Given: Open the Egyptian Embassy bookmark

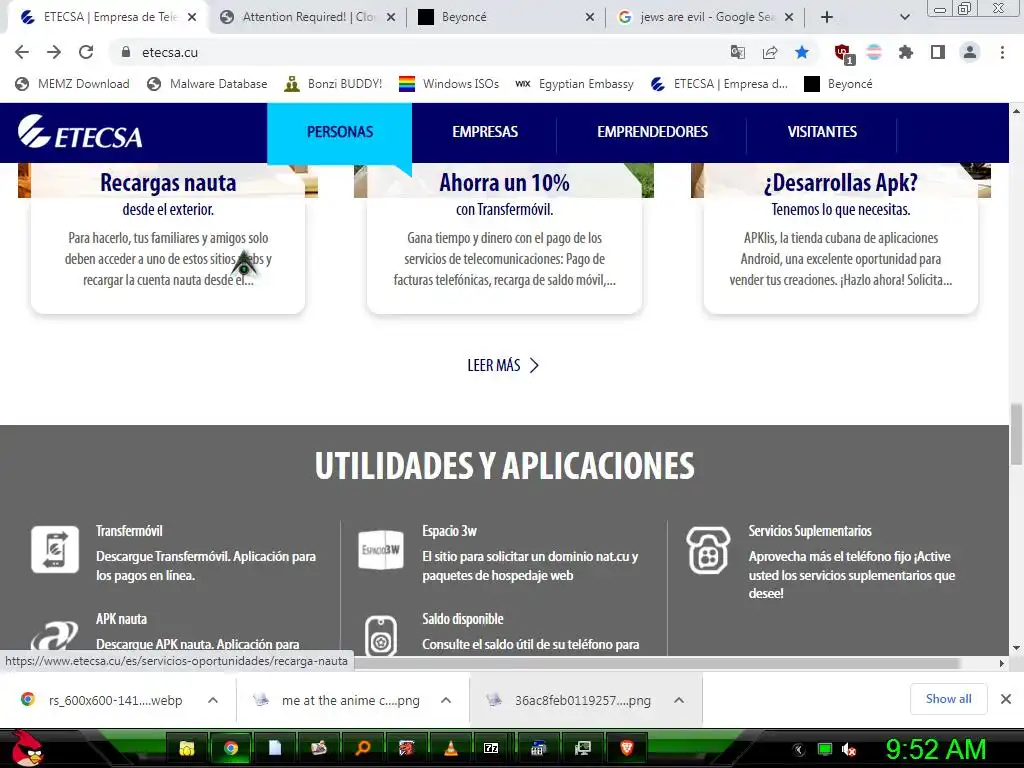Looking at the screenshot, I should [x=574, y=84].
